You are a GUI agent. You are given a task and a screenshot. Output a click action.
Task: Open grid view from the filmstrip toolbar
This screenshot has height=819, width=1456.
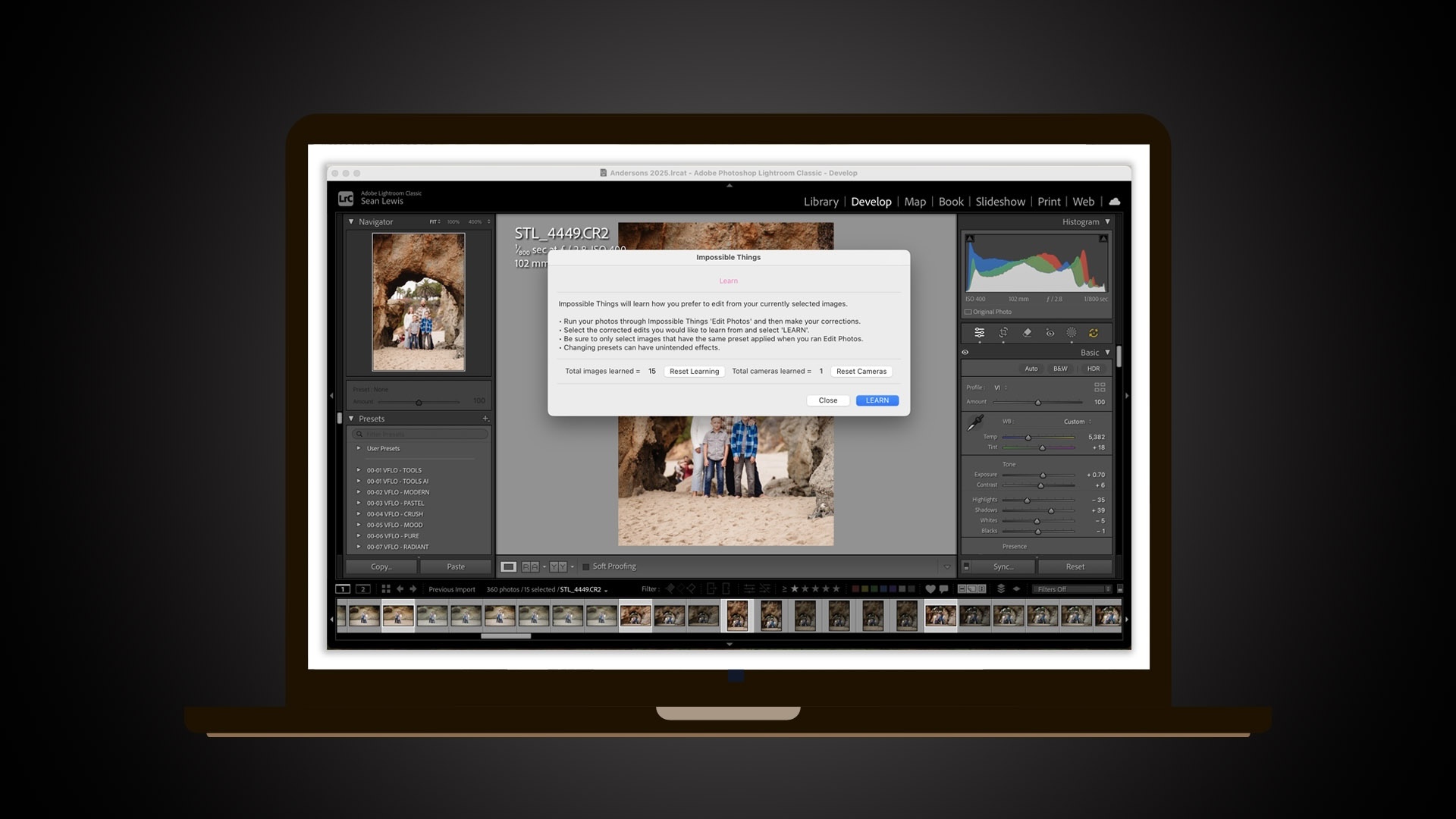tap(386, 588)
